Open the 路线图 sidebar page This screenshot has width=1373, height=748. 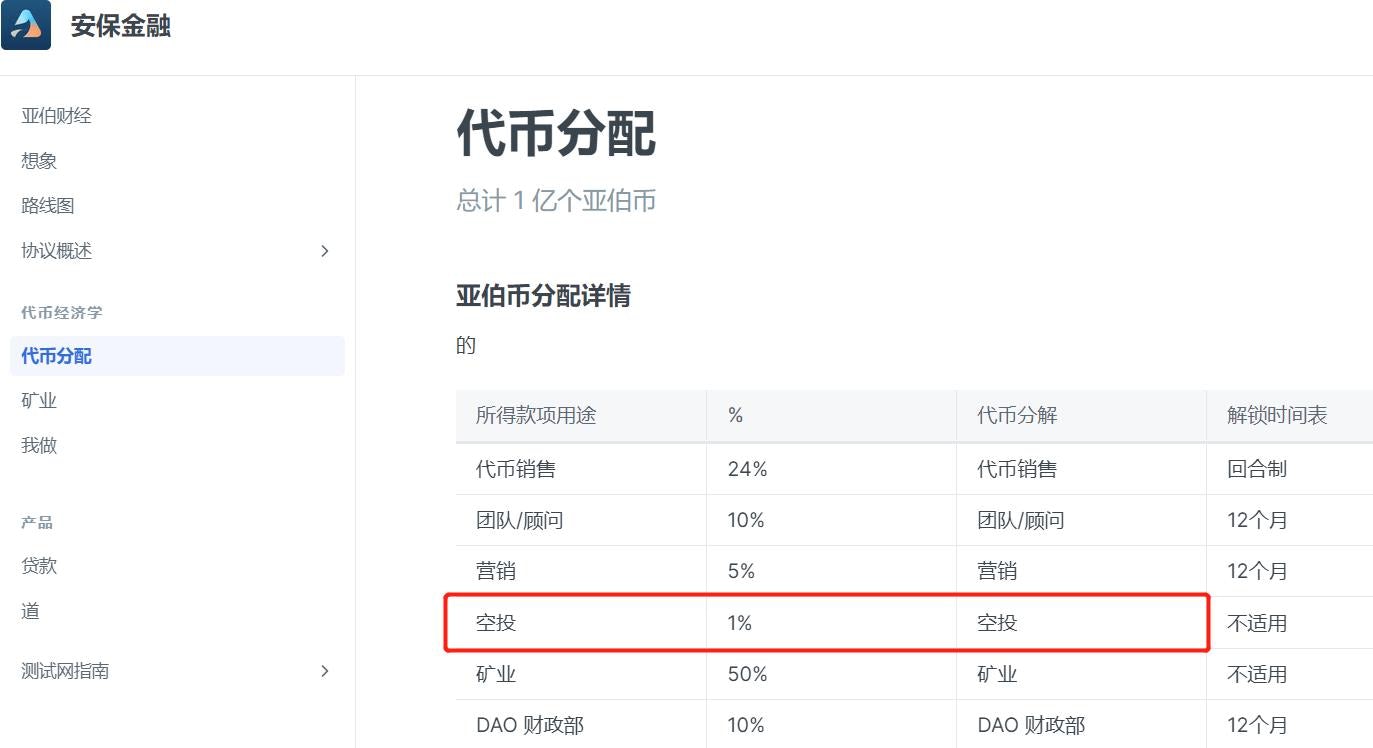click(47, 205)
